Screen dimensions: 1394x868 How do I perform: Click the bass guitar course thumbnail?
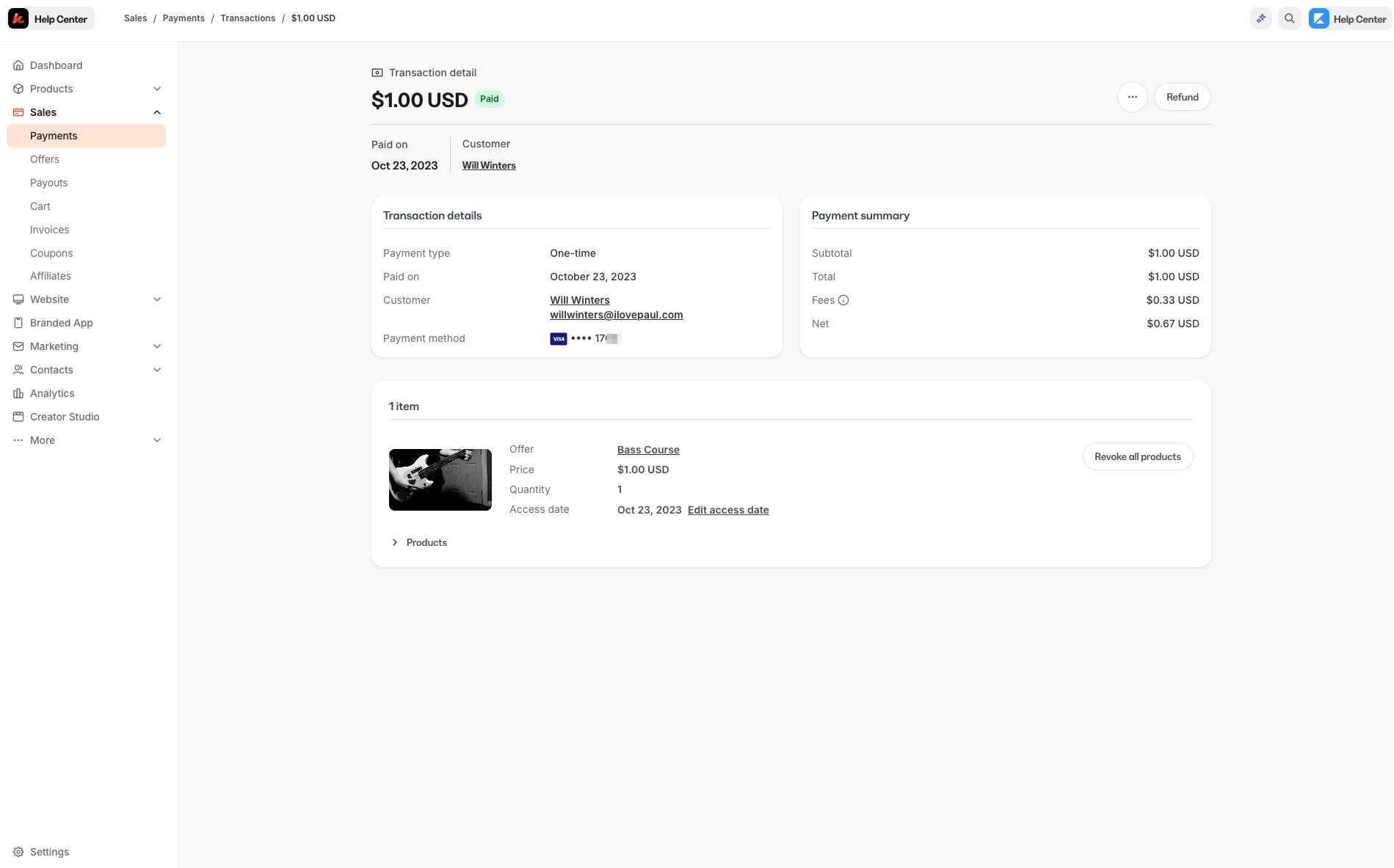point(440,480)
